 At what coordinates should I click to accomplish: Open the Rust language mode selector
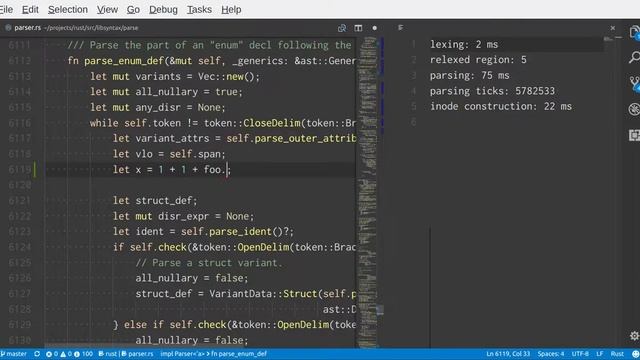pyautogui.click(x=617, y=354)
